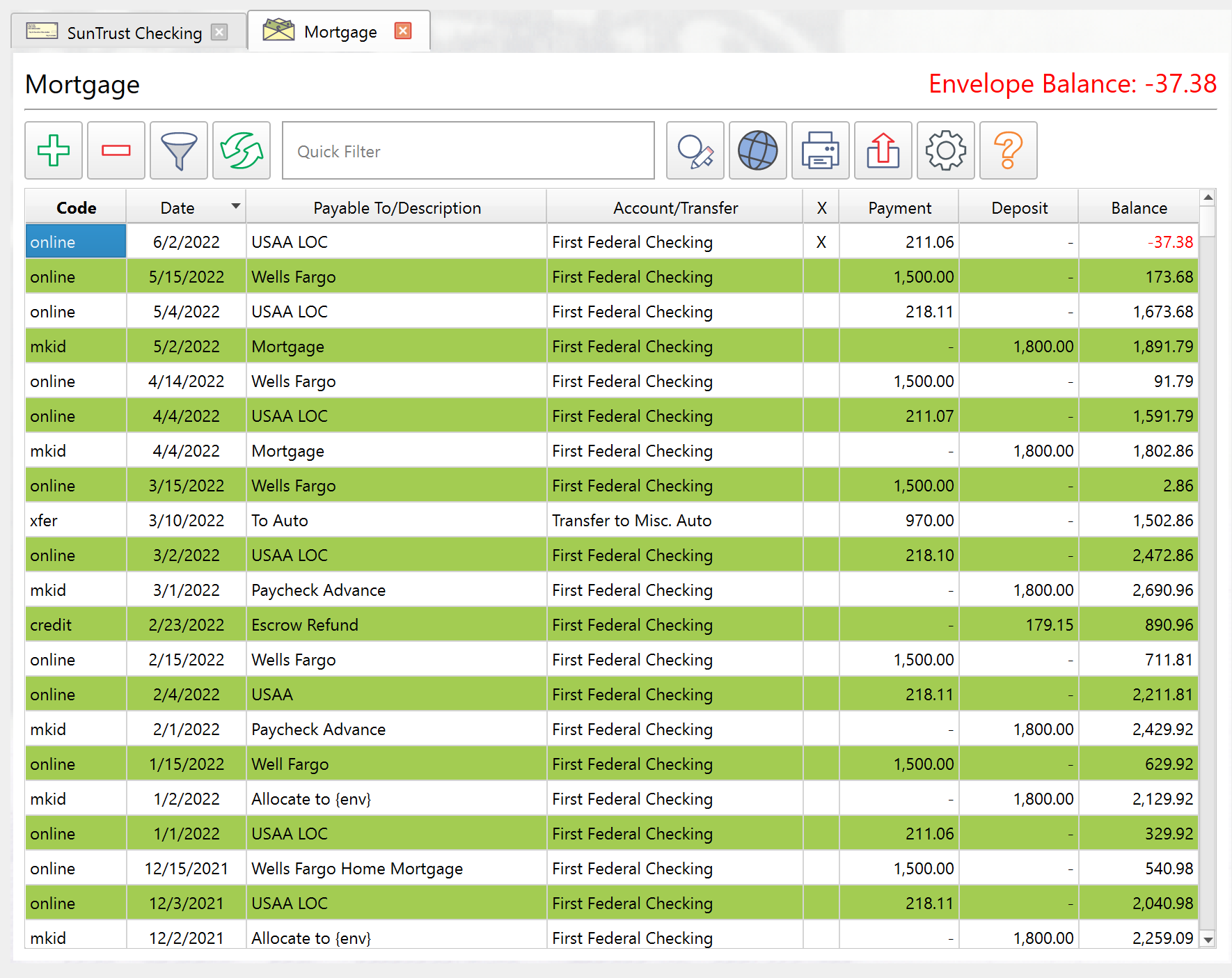Open the find and edit magnifier icon
The width and height of the screenshot is (1232, 978).
(x=695, y=150)
